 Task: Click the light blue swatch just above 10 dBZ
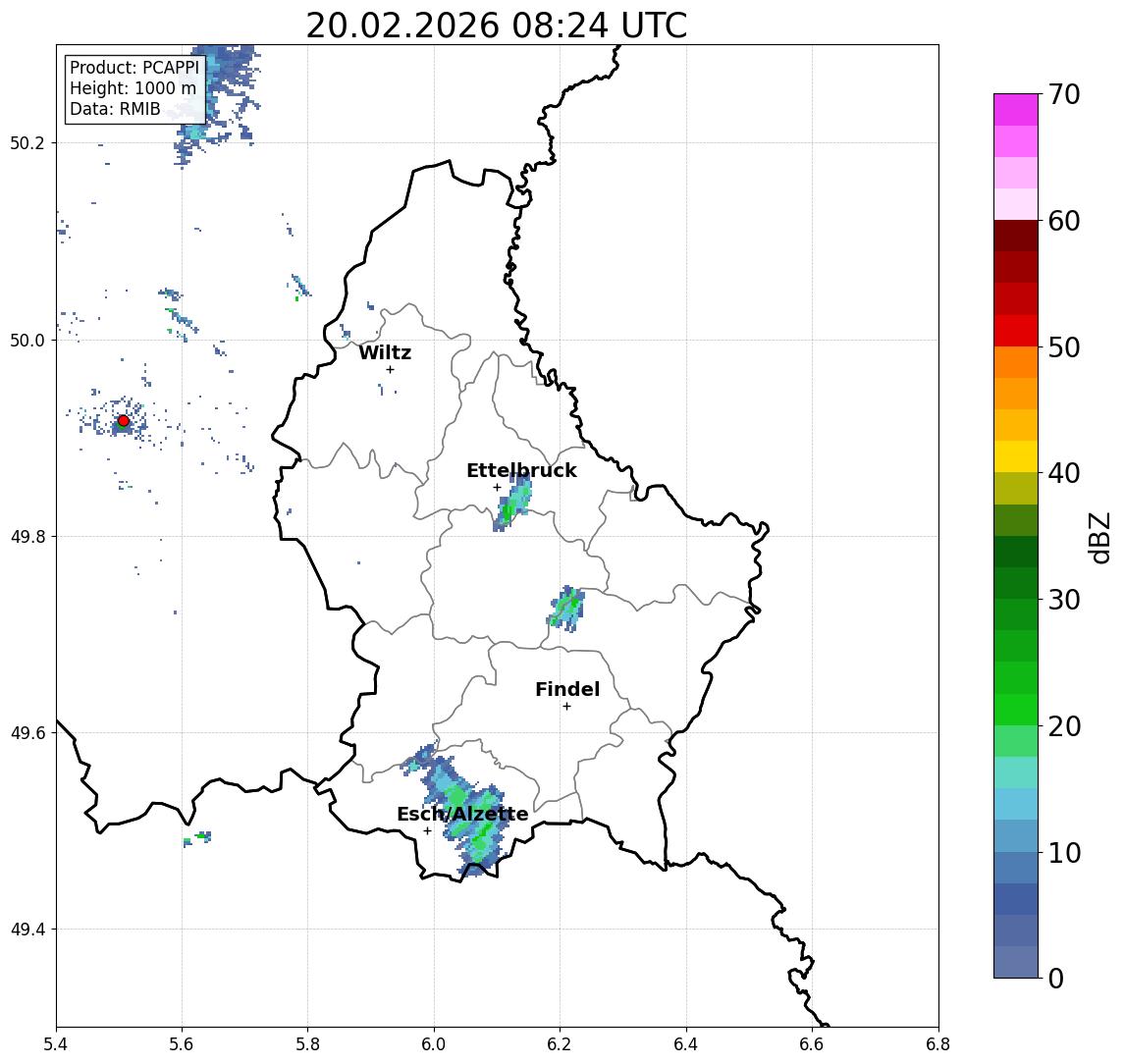click(1016, 835)
